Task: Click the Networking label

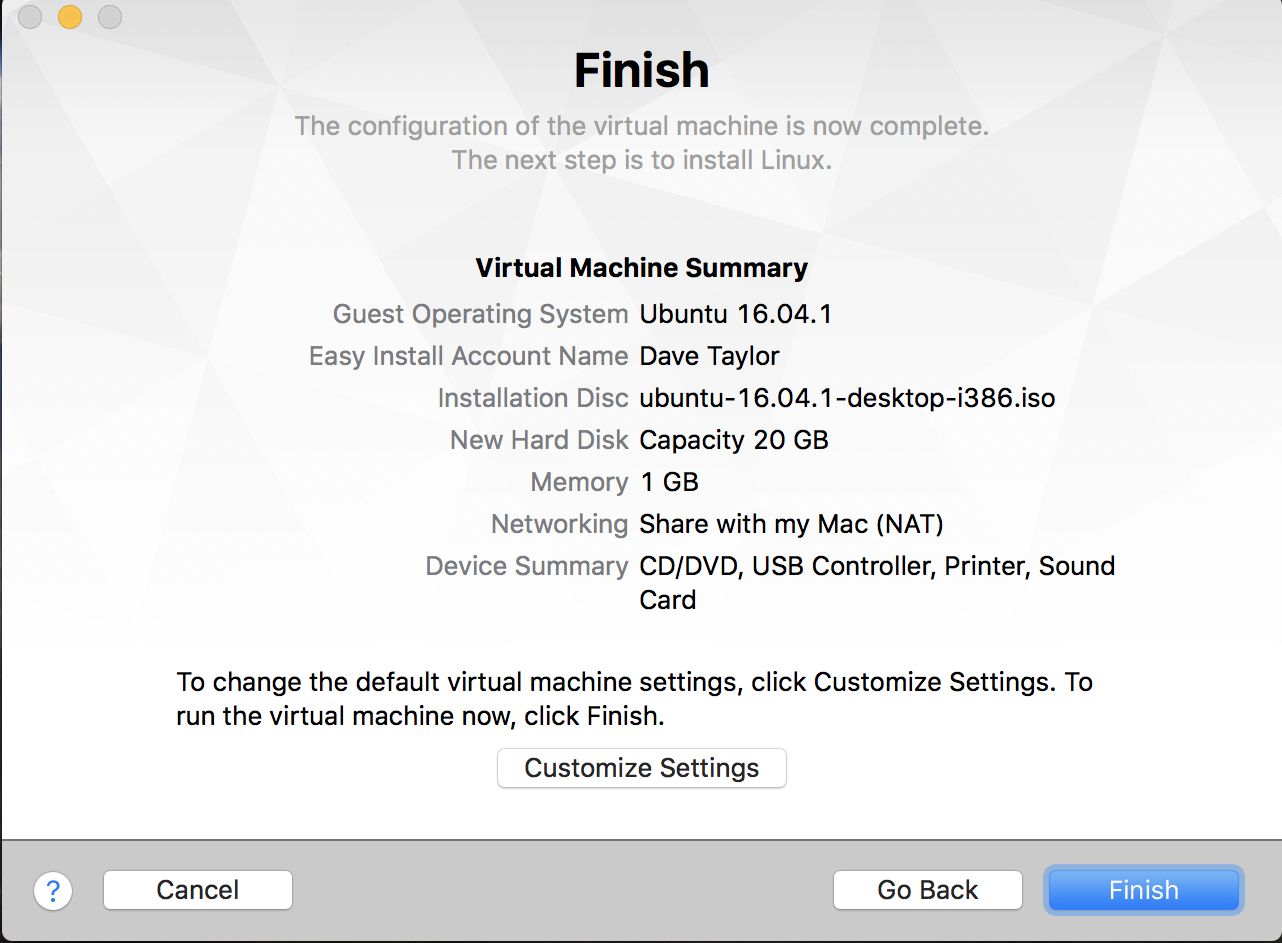Action: coord(559,524)
